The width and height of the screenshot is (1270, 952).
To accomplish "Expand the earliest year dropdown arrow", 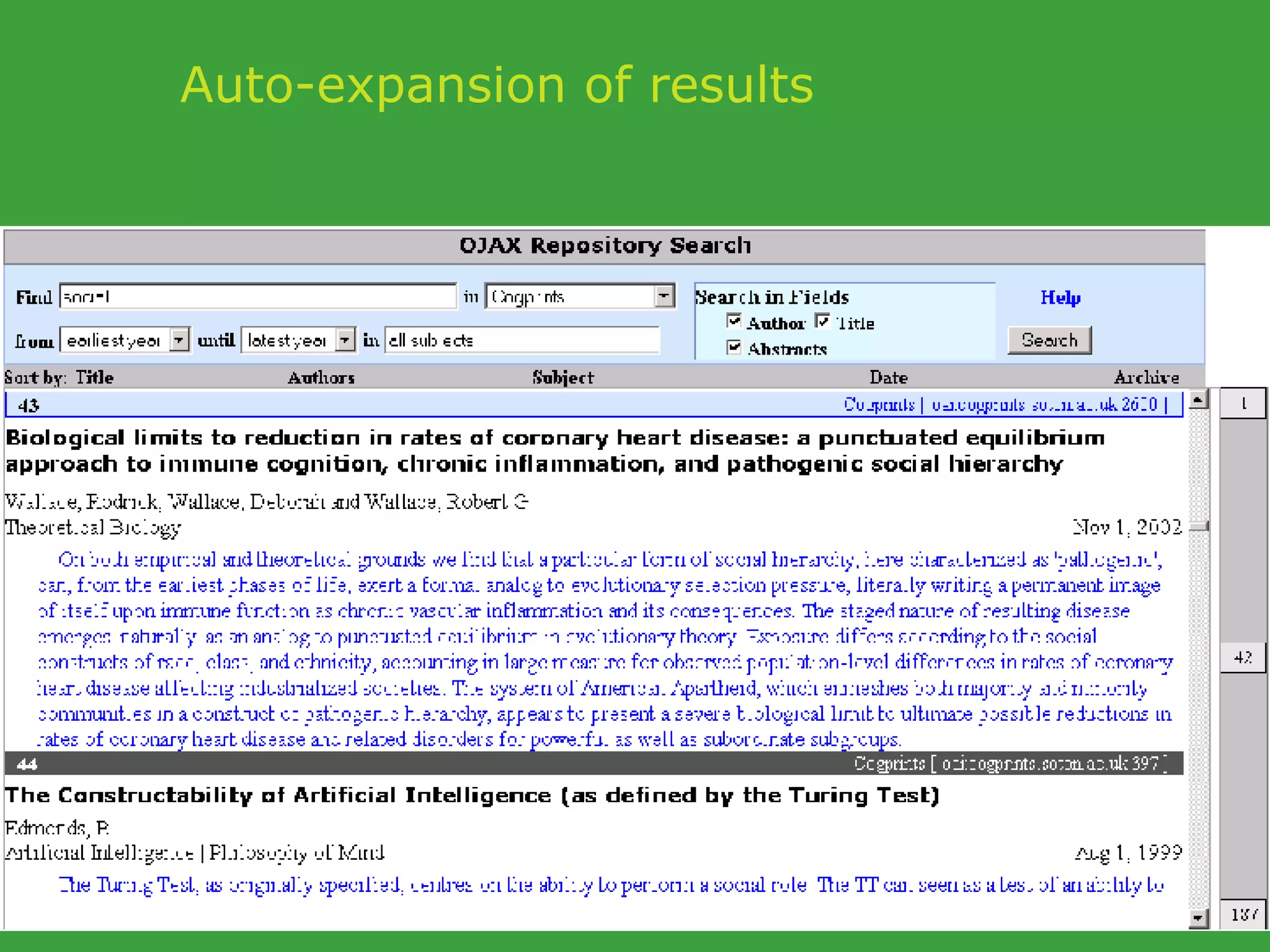I will click(x=179, y=340).
